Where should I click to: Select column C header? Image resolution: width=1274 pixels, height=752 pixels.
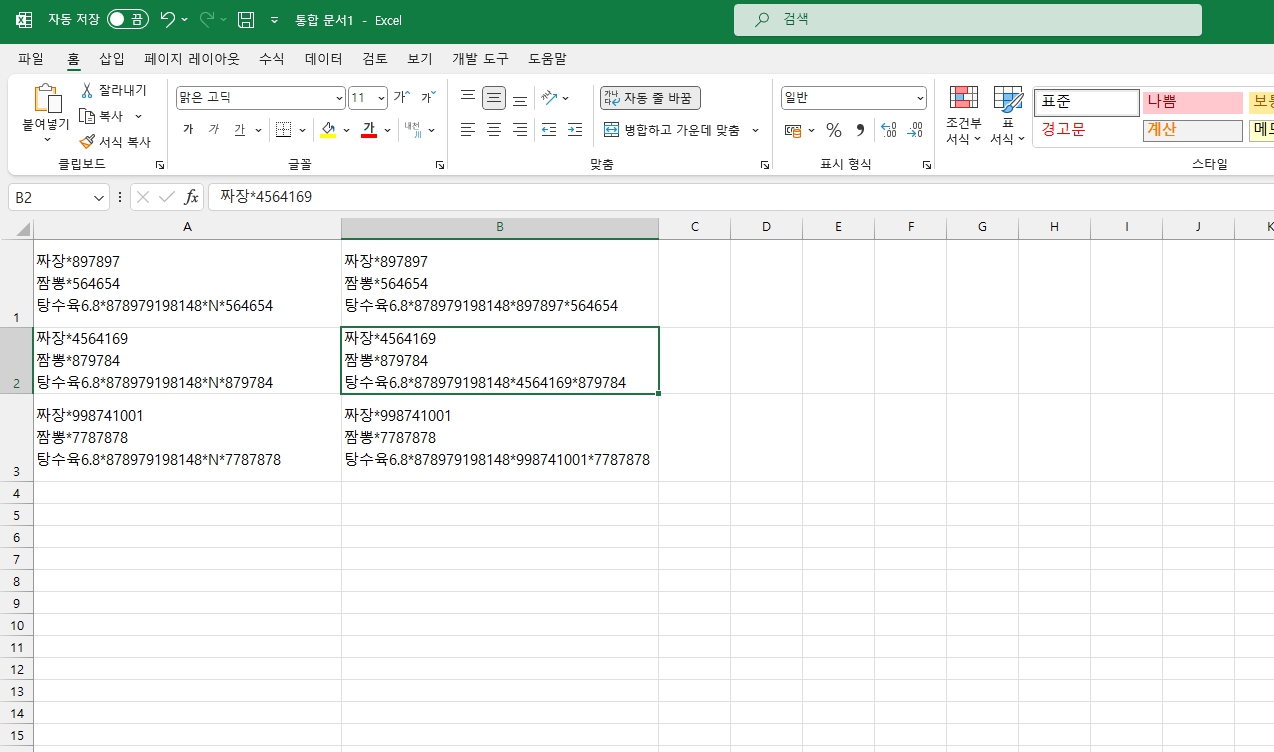click(x=694, y=228)
